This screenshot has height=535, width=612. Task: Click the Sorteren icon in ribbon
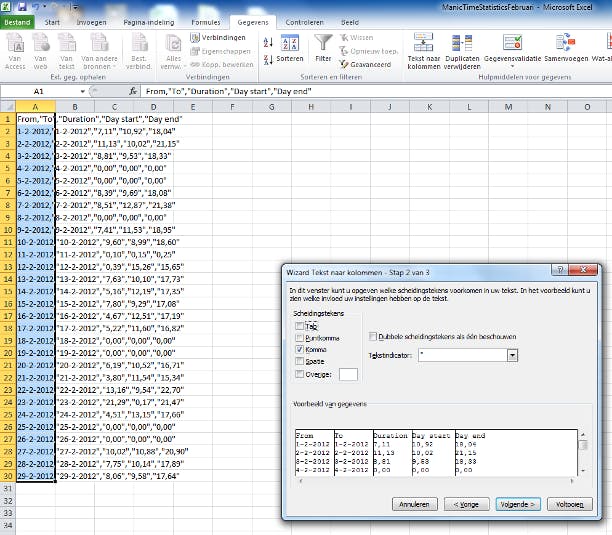coord(290,44)
